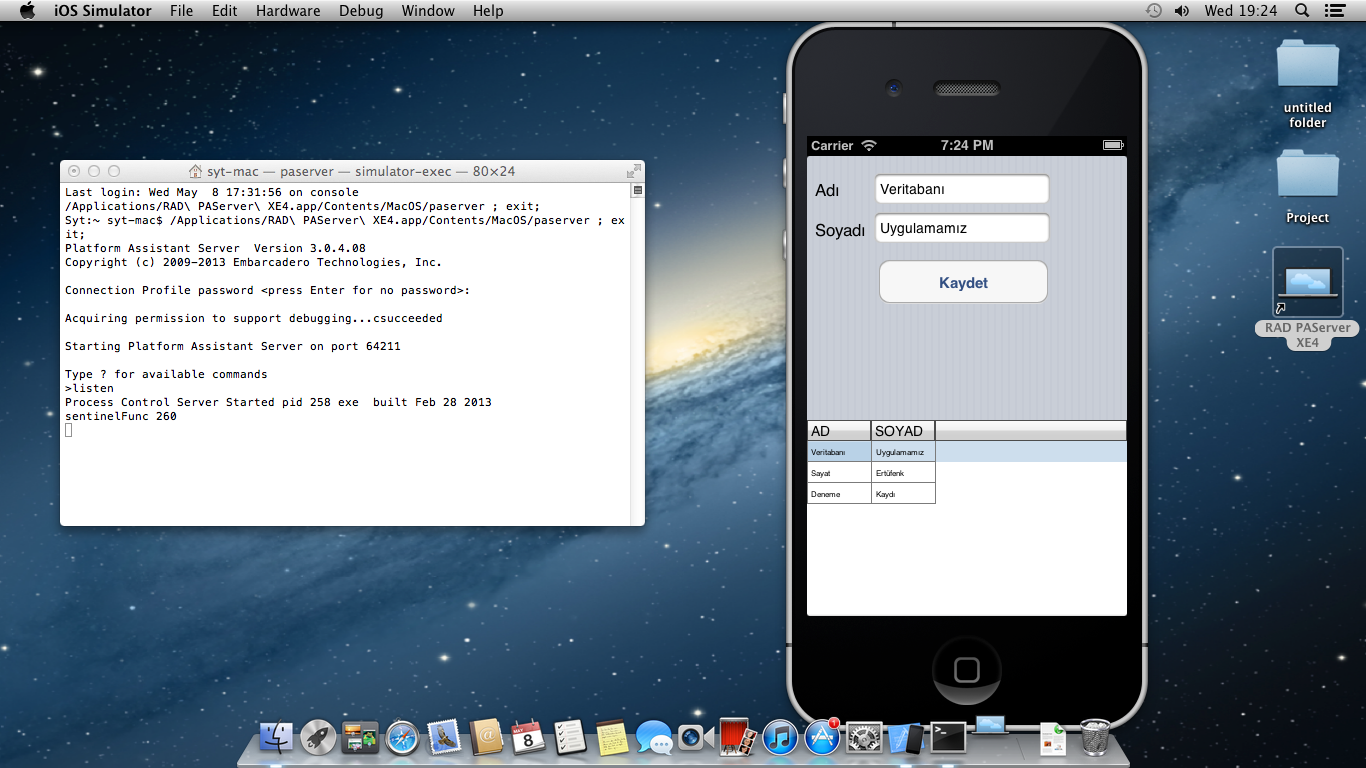Select the Sayat cell in the grid

(x=839, y=473)
